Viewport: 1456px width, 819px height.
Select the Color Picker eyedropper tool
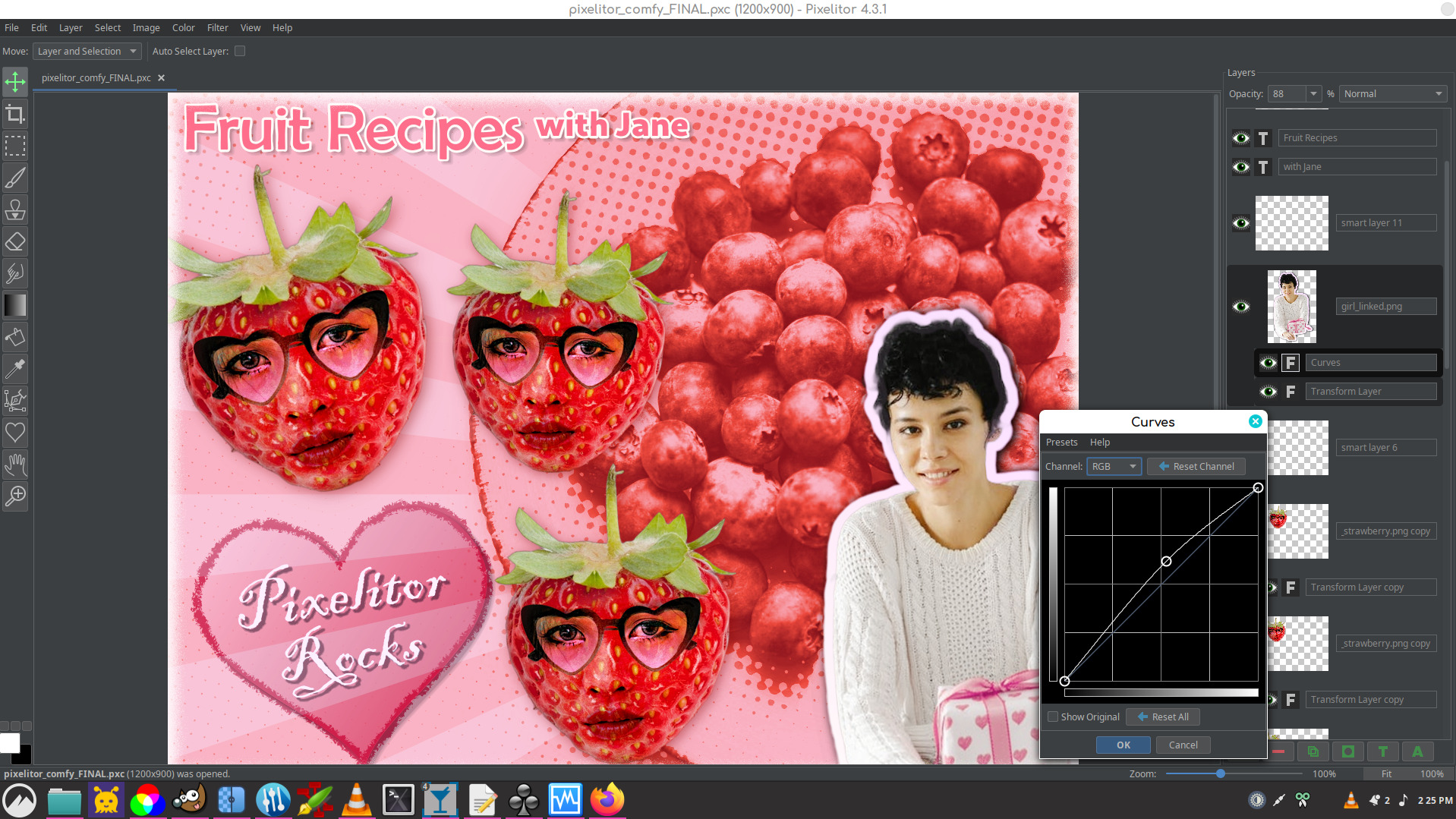coord(15,369)
